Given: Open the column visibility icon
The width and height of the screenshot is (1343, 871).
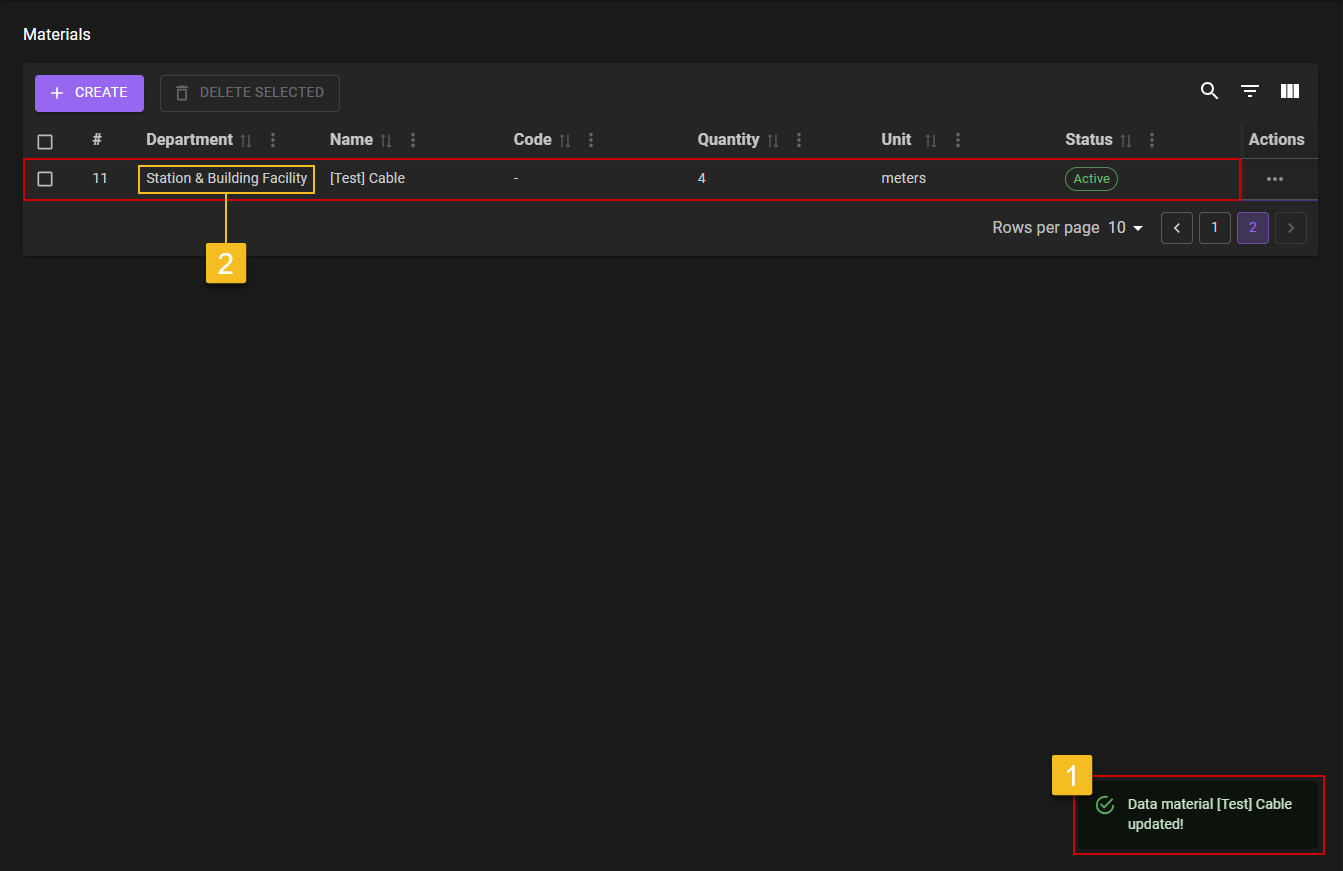Looking at the screenshot, I should 1289,91.
